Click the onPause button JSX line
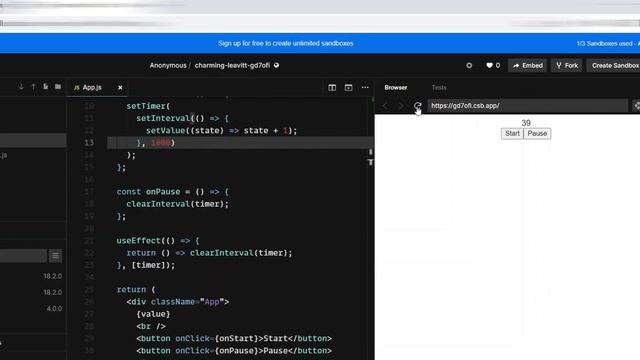This screenshot has height=360, width=640. [x=234, y=351]
